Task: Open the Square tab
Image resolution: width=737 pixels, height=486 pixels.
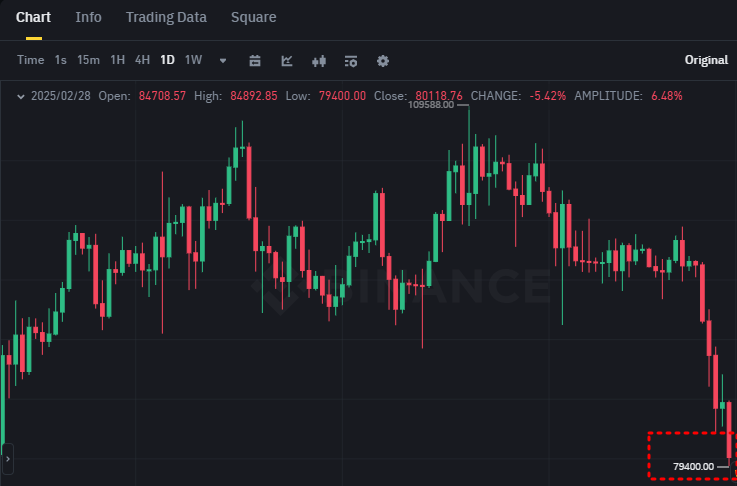Action: [x=253, y=17]
